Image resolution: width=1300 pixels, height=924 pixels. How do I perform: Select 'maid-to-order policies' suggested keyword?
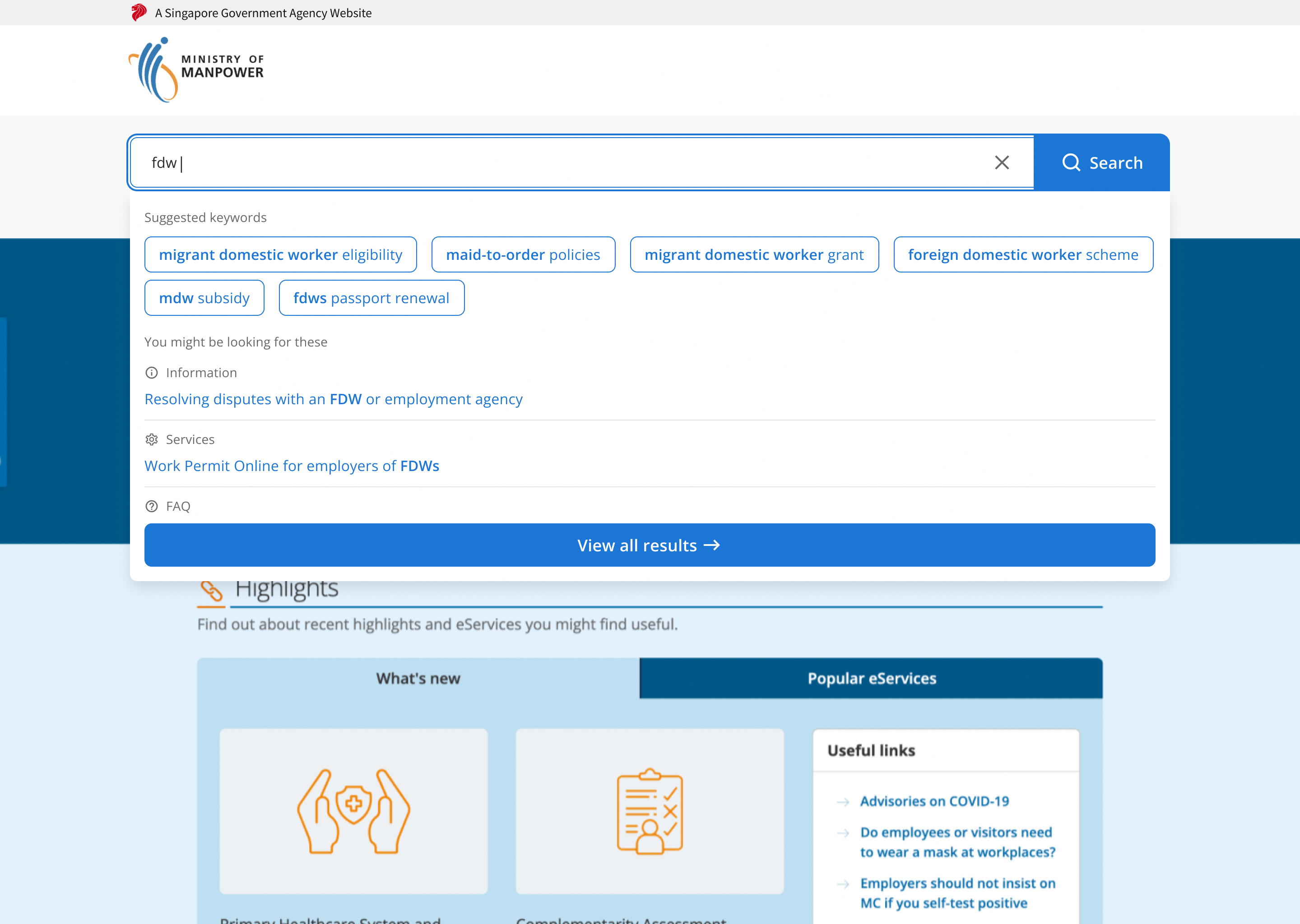(x=523, y=254)
